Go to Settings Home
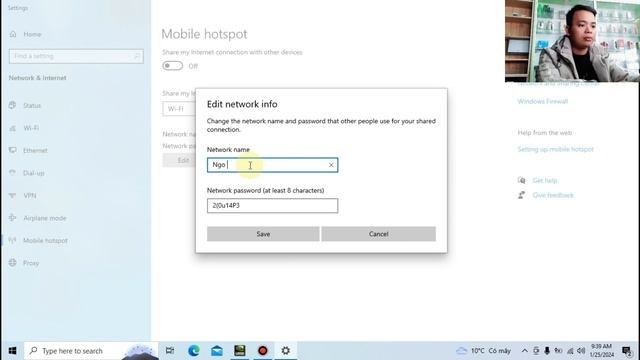The width and height of the screenshot is (640, 360). [x=32, y=34]
